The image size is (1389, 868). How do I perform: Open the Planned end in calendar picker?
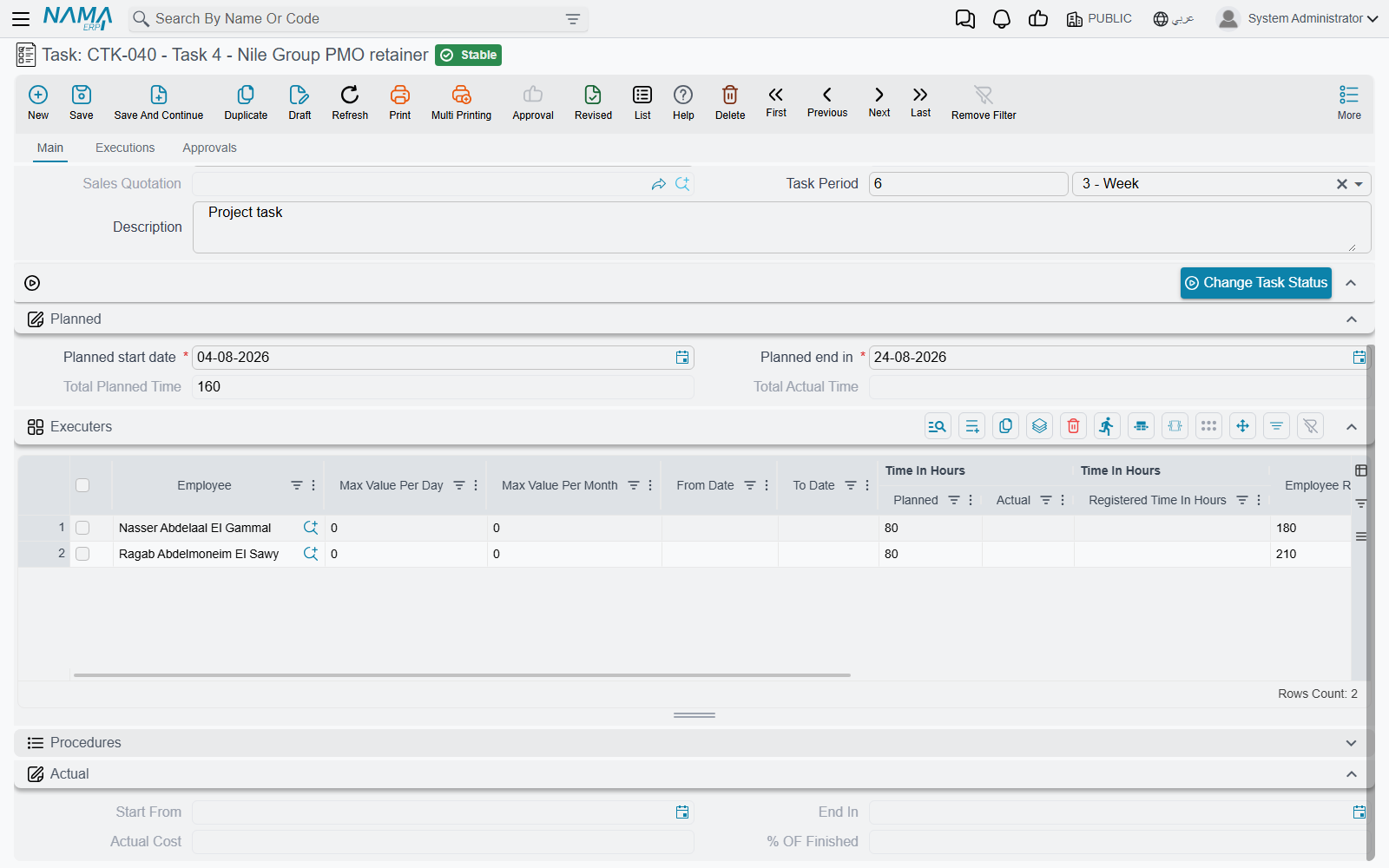coord(1359,358)
